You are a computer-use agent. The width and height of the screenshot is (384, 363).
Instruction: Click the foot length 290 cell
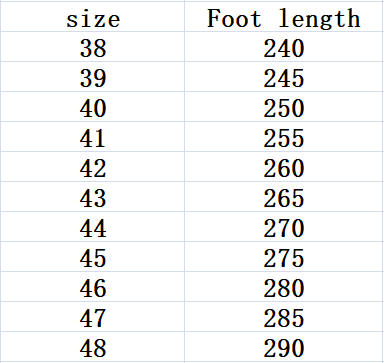[x=283, y=347]
